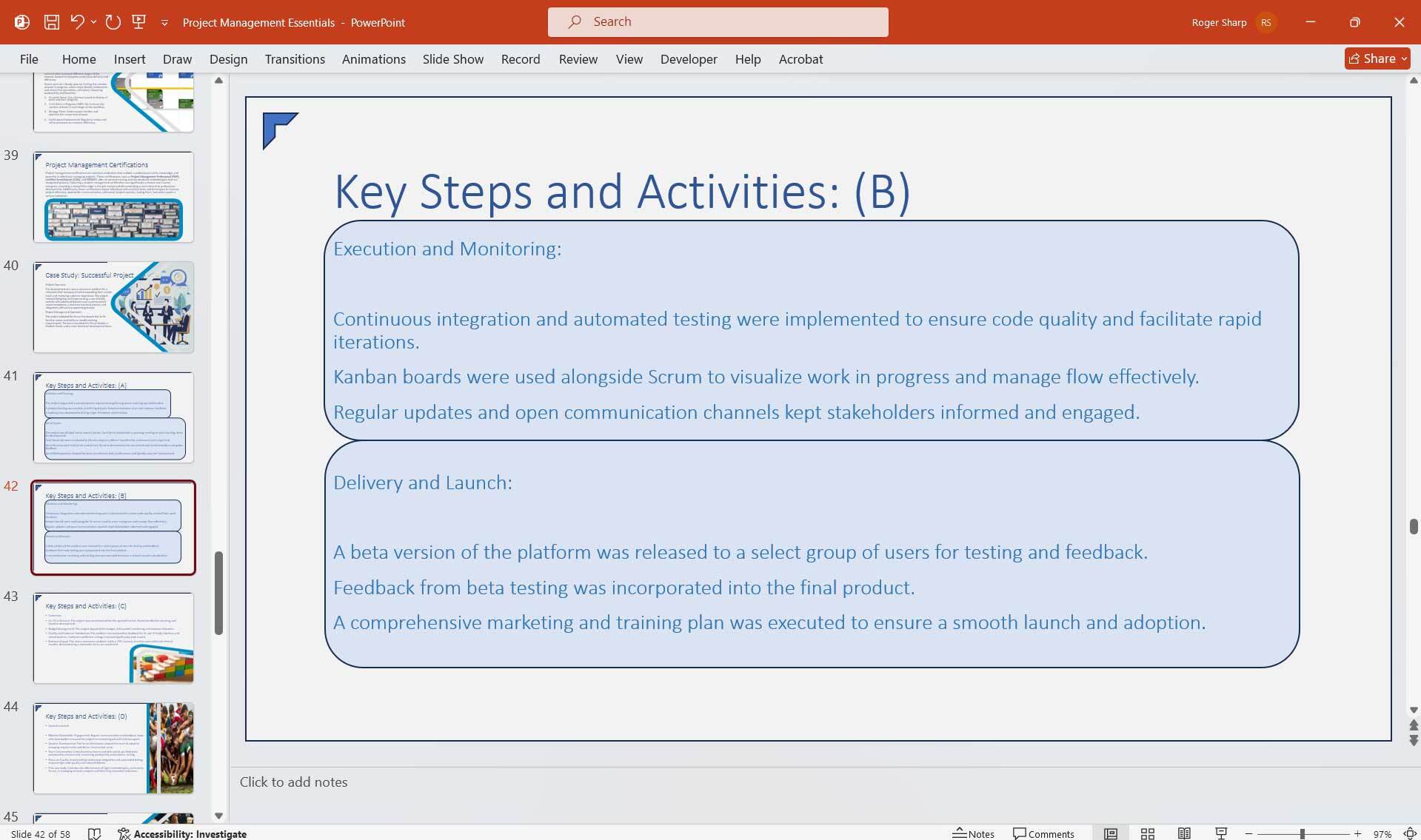Save the presentation via Quick Access toolbar
1421x840 pixels.
point(52,21)
